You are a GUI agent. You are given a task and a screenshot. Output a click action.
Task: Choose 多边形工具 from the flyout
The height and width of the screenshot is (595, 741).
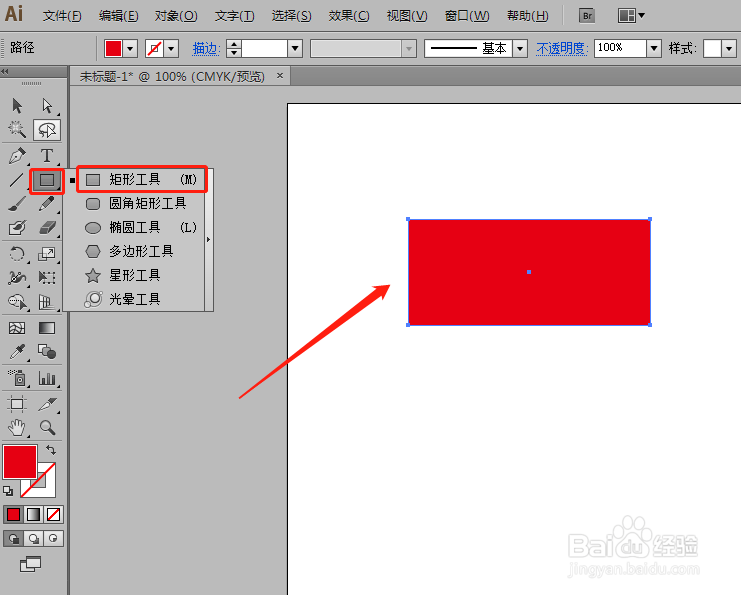(142, 251)
